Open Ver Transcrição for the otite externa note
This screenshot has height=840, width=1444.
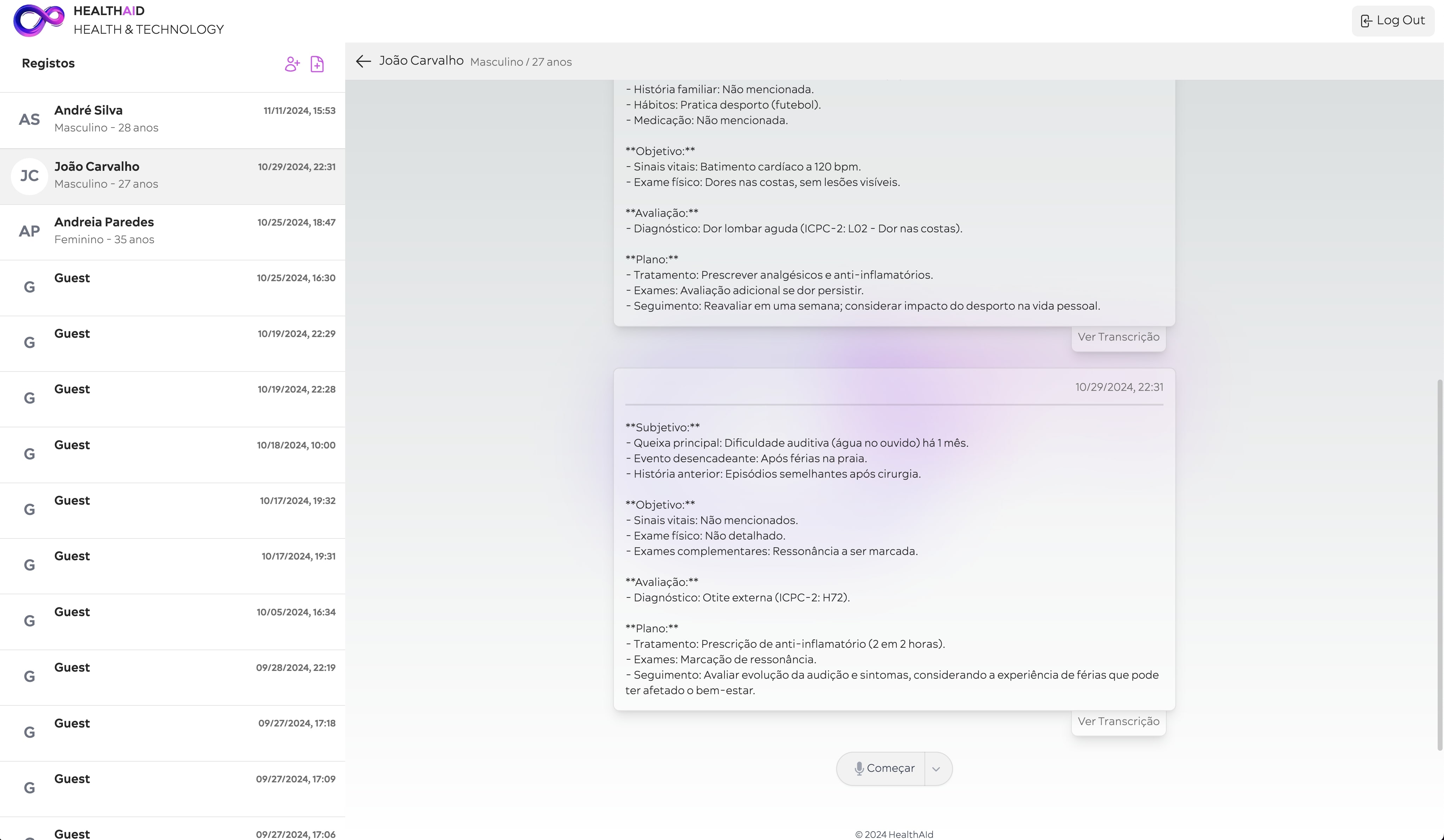click(x=1118, y=722)
